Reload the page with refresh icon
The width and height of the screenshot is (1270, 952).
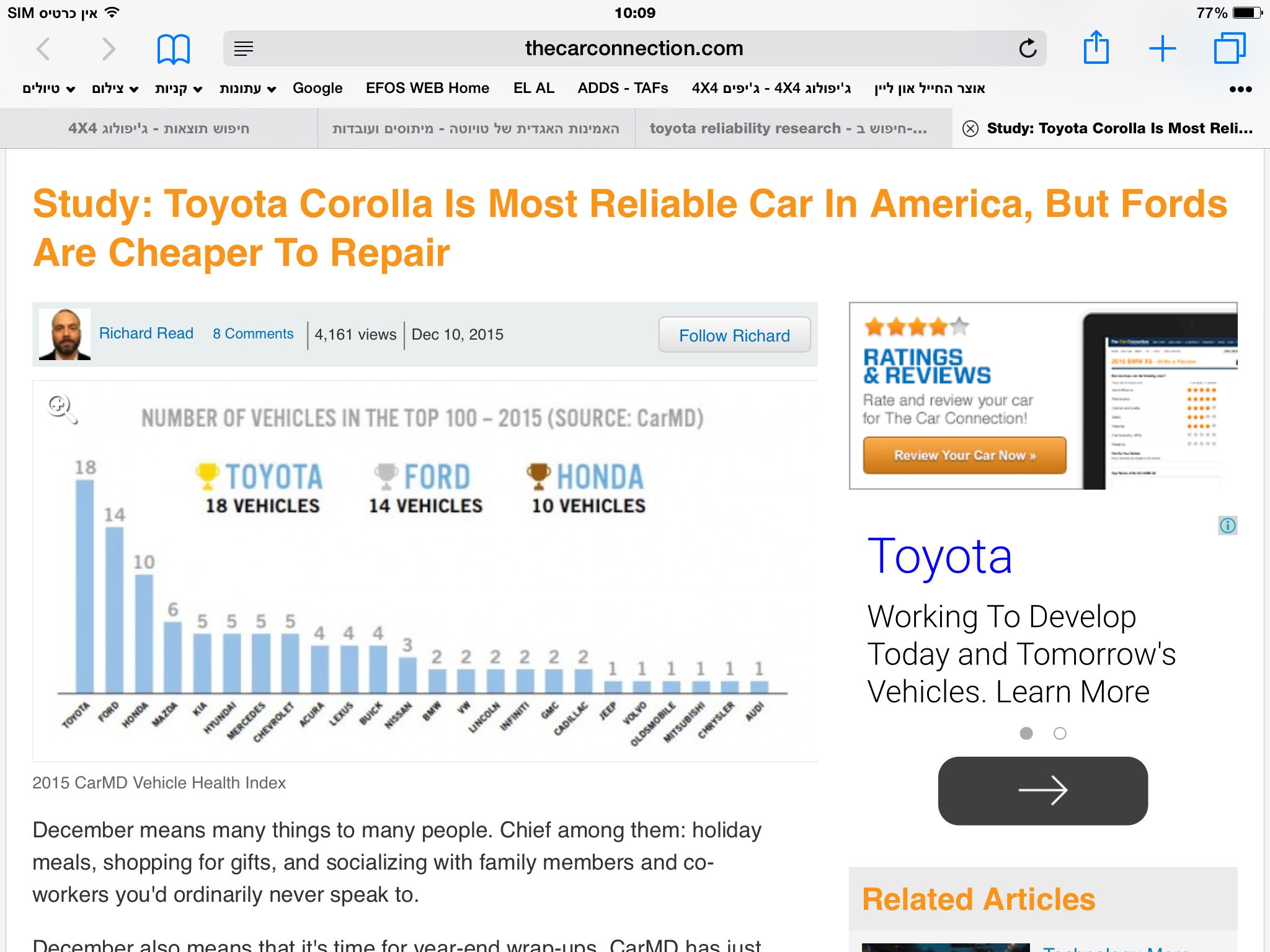[x=1027, y=49]
